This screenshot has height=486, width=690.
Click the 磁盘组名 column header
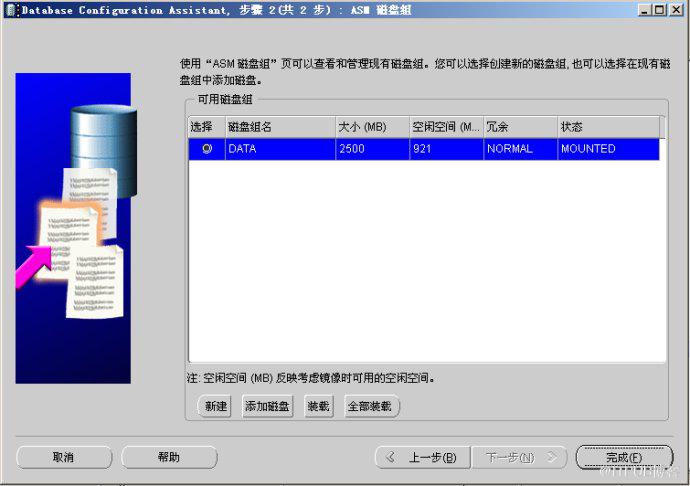tap(280, 127)
